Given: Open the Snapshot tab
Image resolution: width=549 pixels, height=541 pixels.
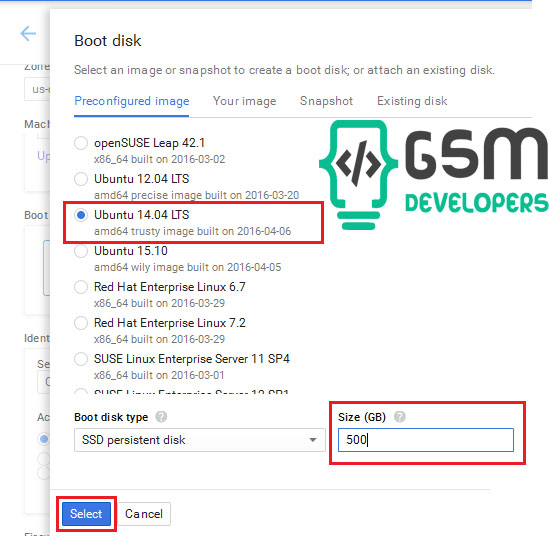Looking at the screenshot, I should [326, 101].
